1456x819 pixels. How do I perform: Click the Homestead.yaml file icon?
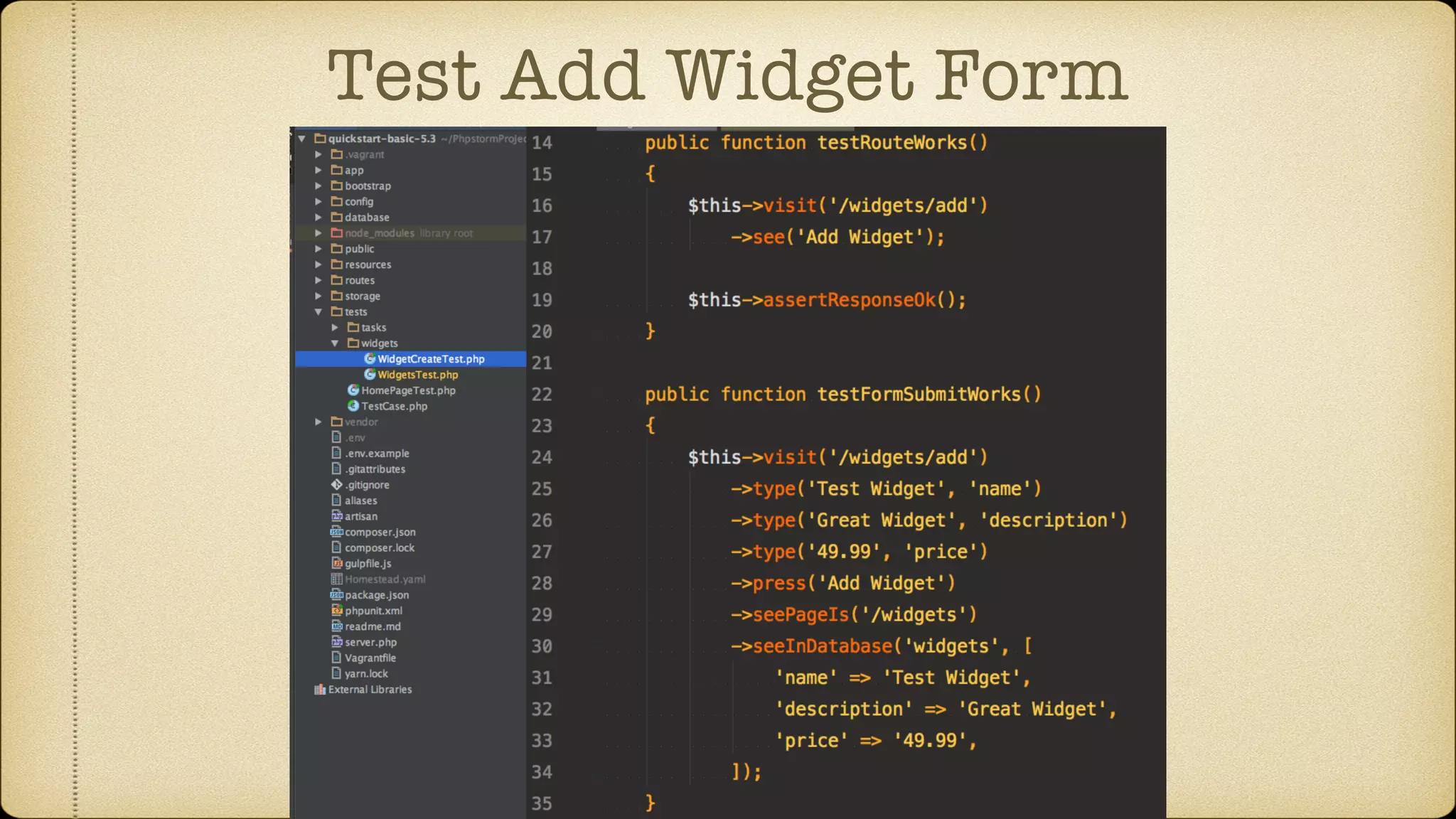pyautogui.click(x=337, y=579)
